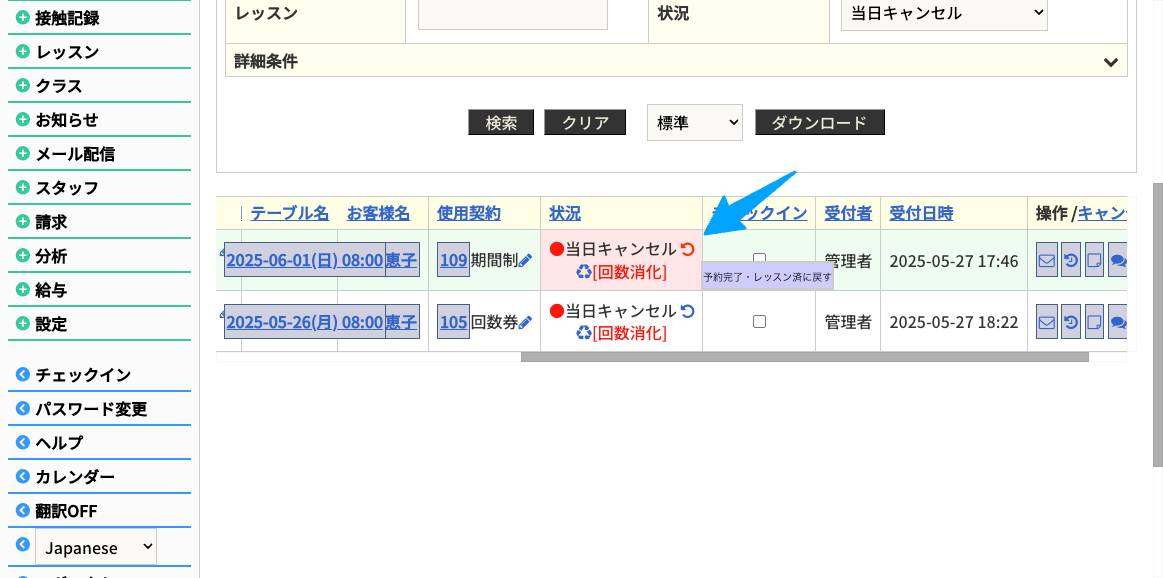Click the horizontal scrollbar below the table
Screen dimensions: 1163x578
click(x=804, y=356)
